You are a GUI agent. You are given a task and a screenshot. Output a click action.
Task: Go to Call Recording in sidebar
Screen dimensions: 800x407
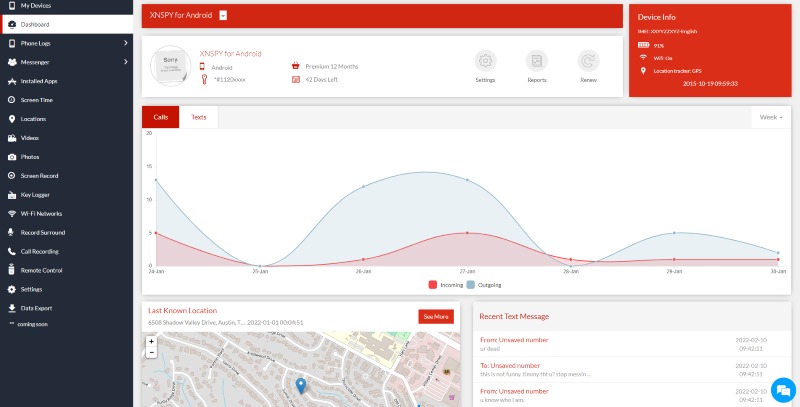click(39, 251)
